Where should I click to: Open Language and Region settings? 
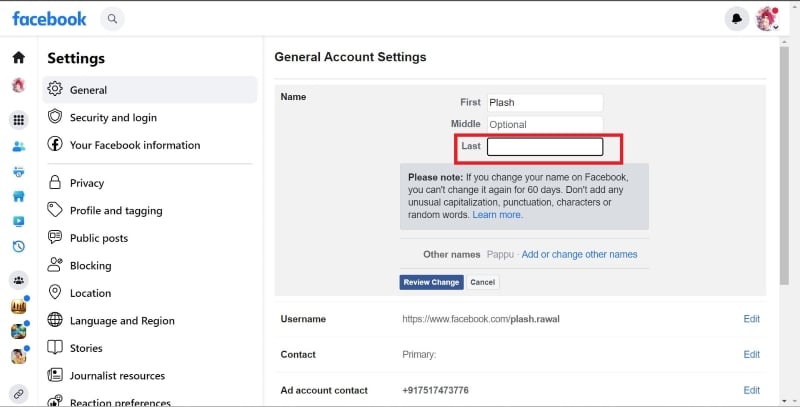coord(150,320)
